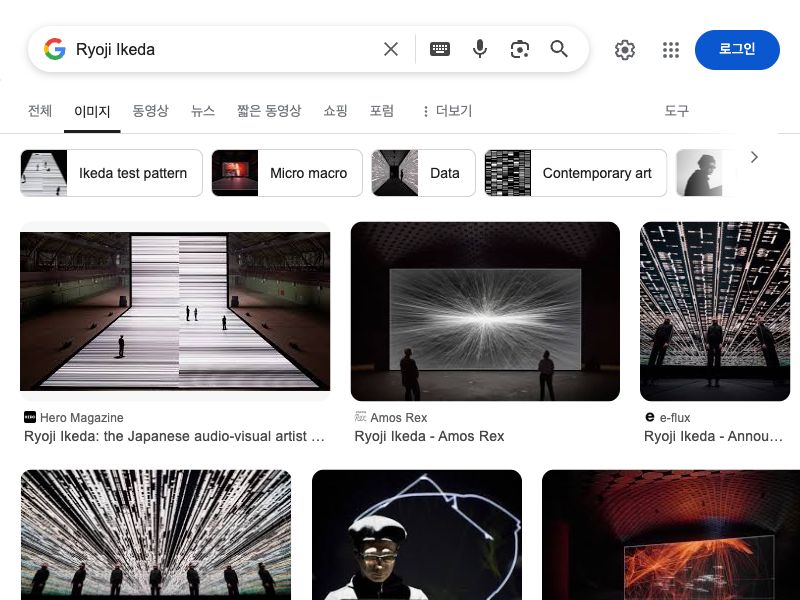Viewport: 800px width, 600px height.
Task: Open the 짧은 동영상 tab
Action: 269,111
